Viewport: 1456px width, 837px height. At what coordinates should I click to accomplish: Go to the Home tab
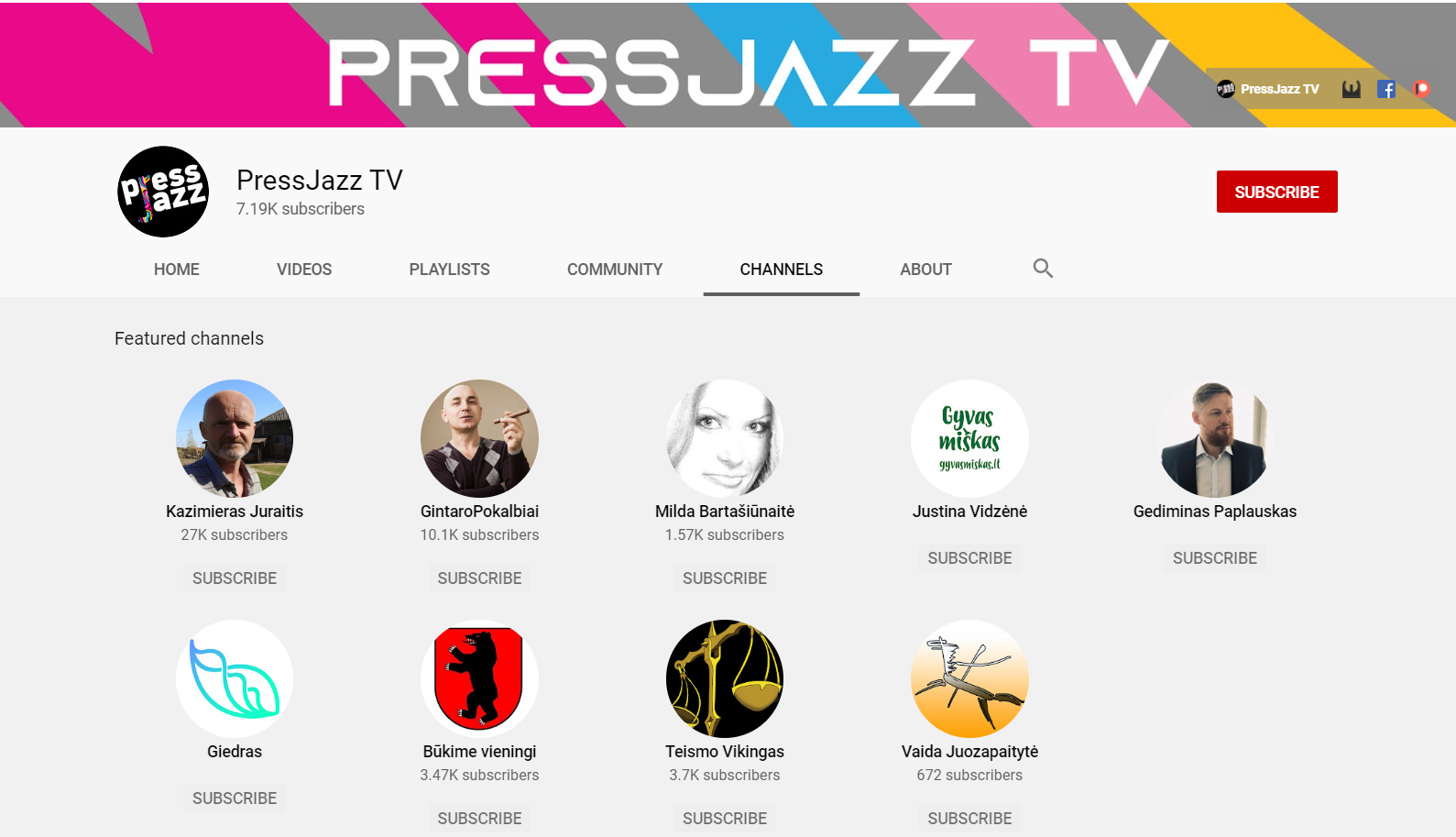pyautogui.click(x=177, y=270)
